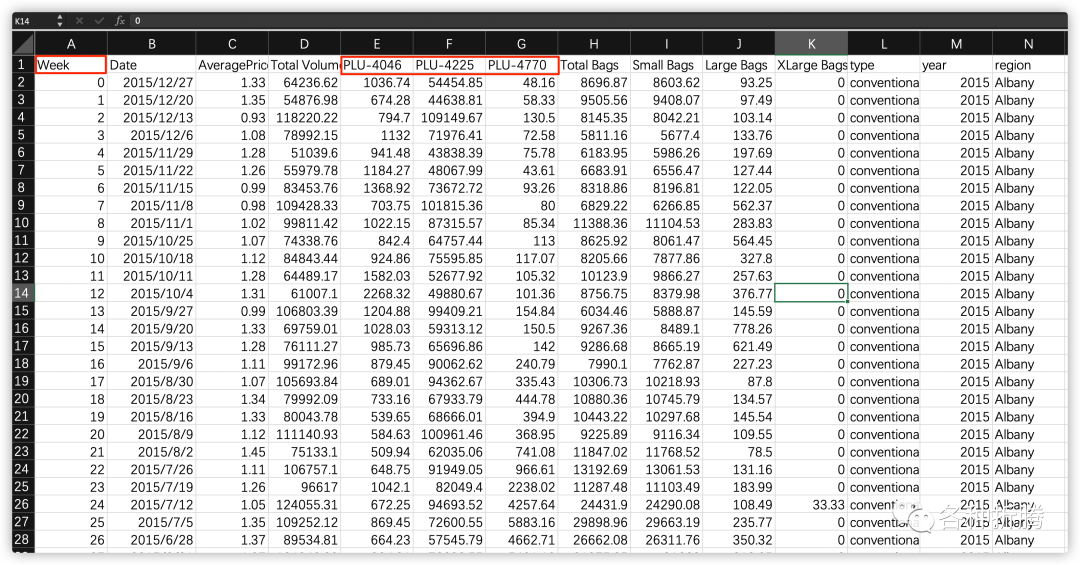This screenshot has width=1080, height=565.
Task: Click cell with value 29898.96
Action: tap(594, 522)
